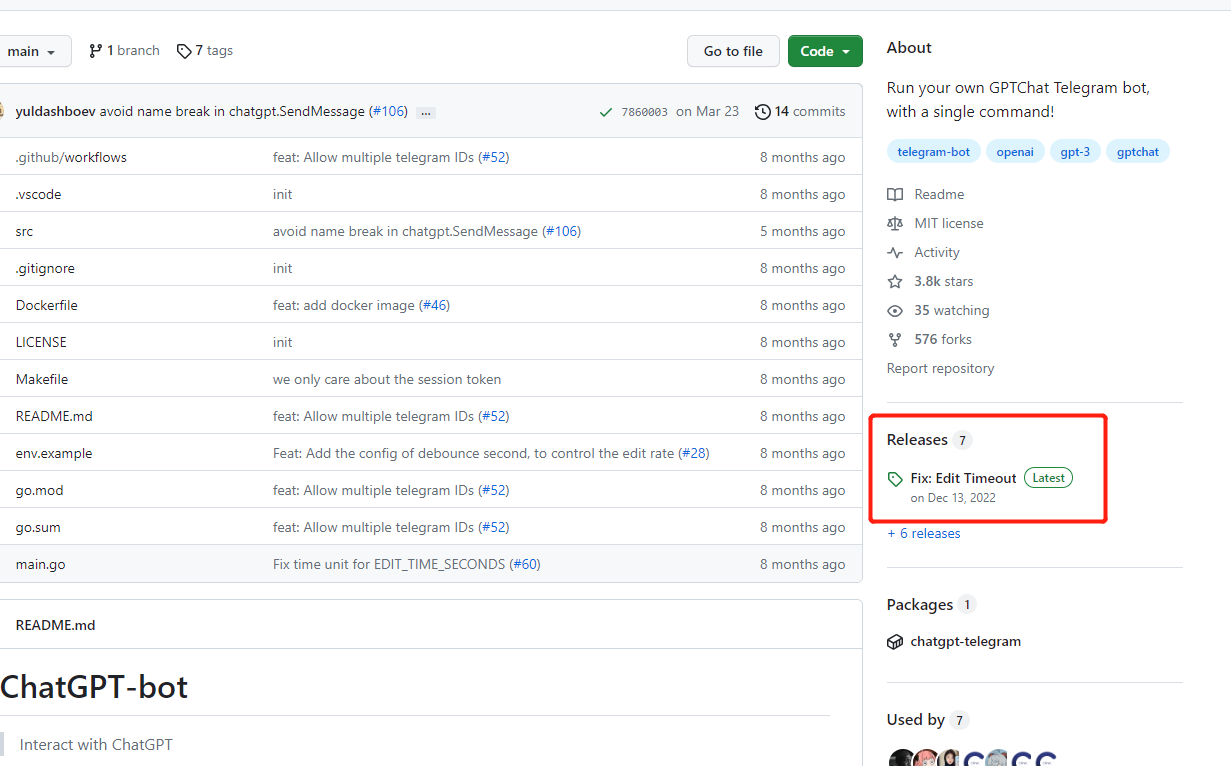Expand commit message ellipsis button
The height and width of the screenshot is (766, 1231).
pyautogui.click(x=426, y=112)
